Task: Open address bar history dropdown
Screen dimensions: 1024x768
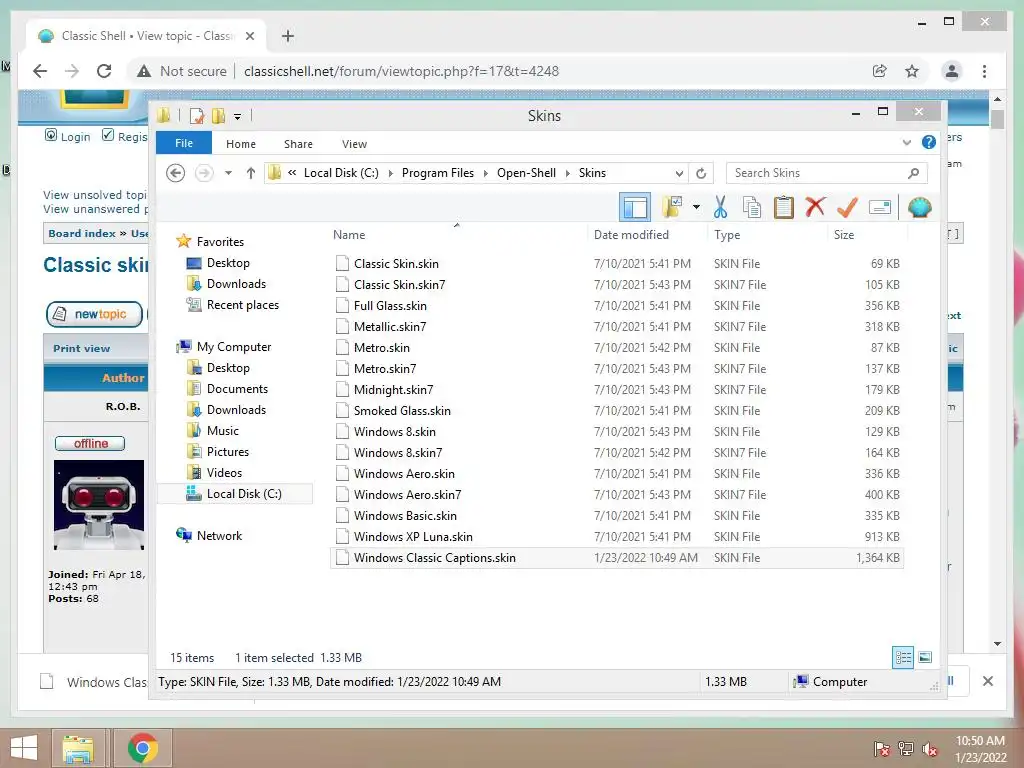Action: pos(679,173)
